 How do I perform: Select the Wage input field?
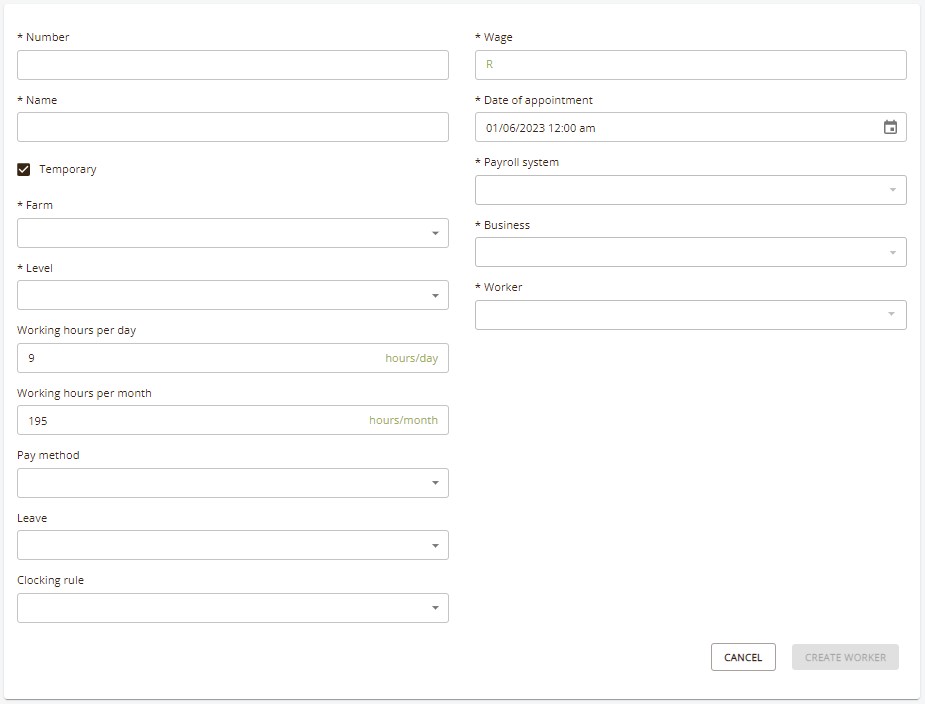tap(691, 65)
